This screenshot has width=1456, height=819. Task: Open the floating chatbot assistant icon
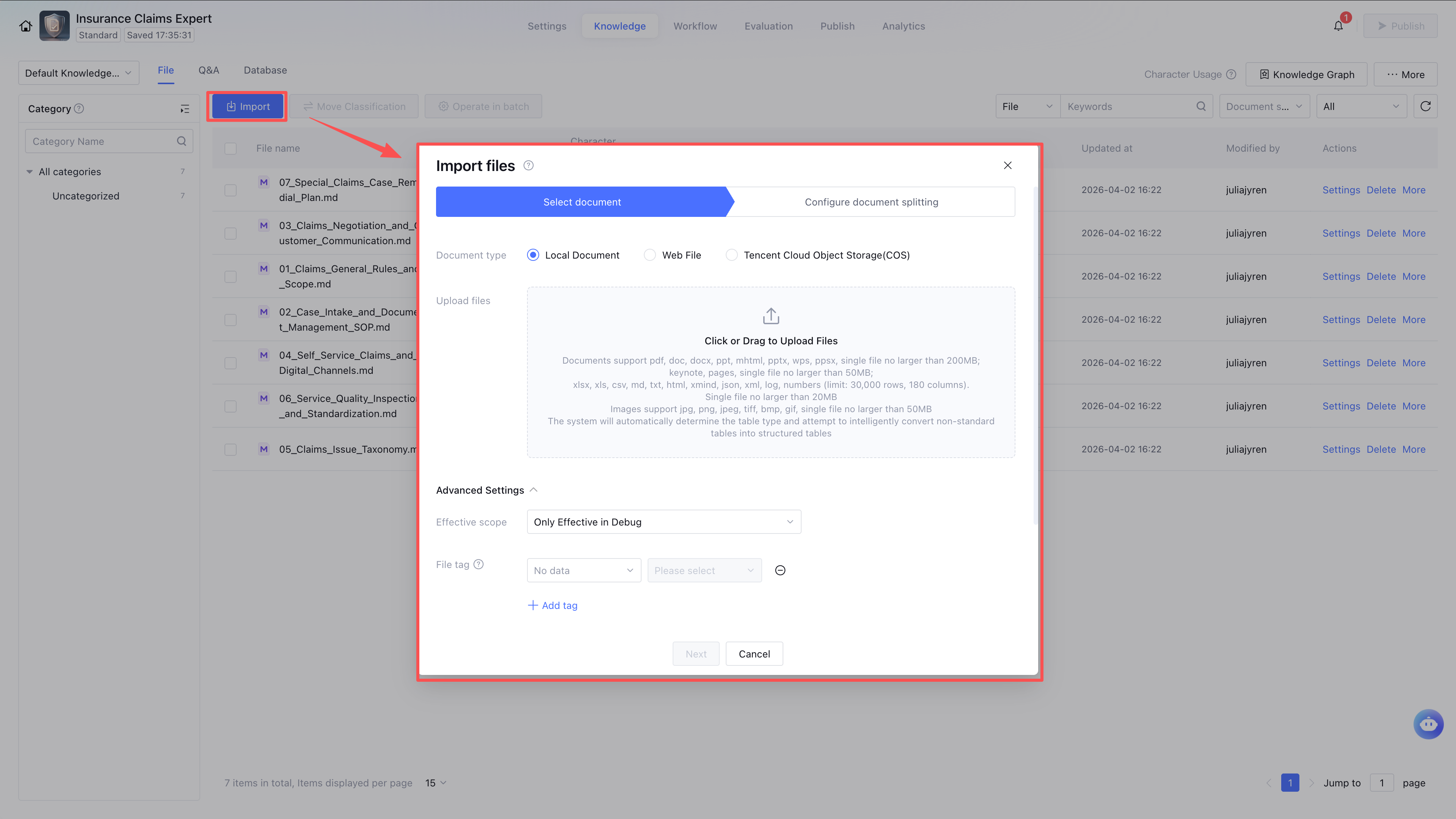(x=1428, y=724)
